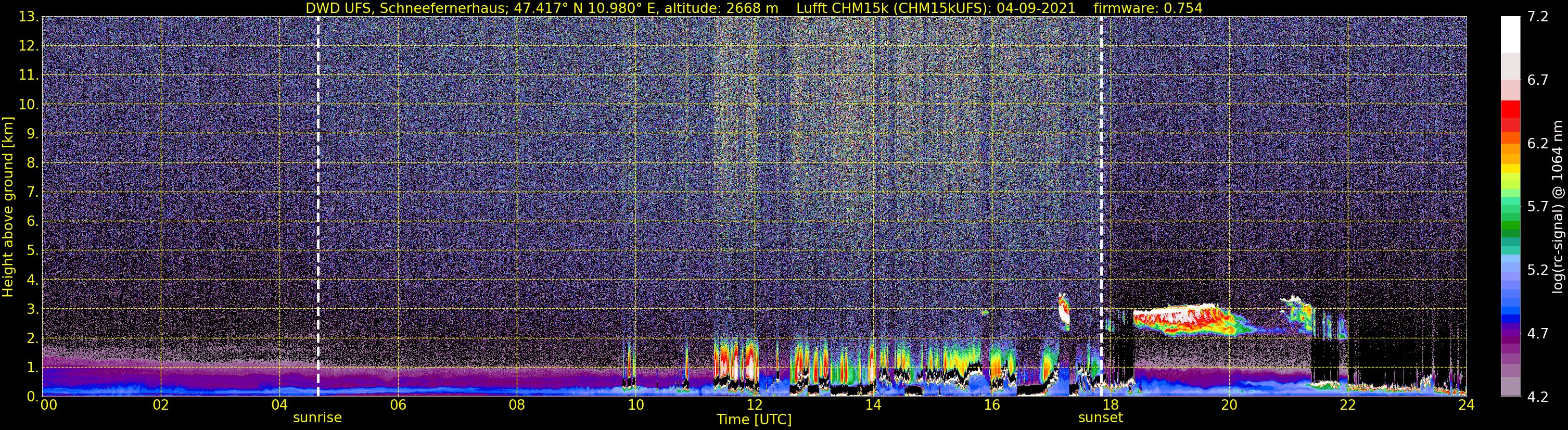This screenshot has width=1568, height=430.
Task: Click the 'sunrise' label below the axis
Action: [318, 417]
